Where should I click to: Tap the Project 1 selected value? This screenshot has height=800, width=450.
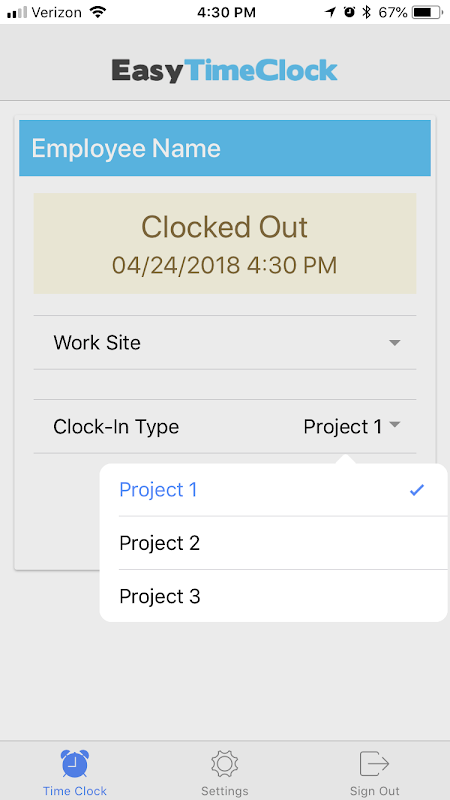click(342, 427)
